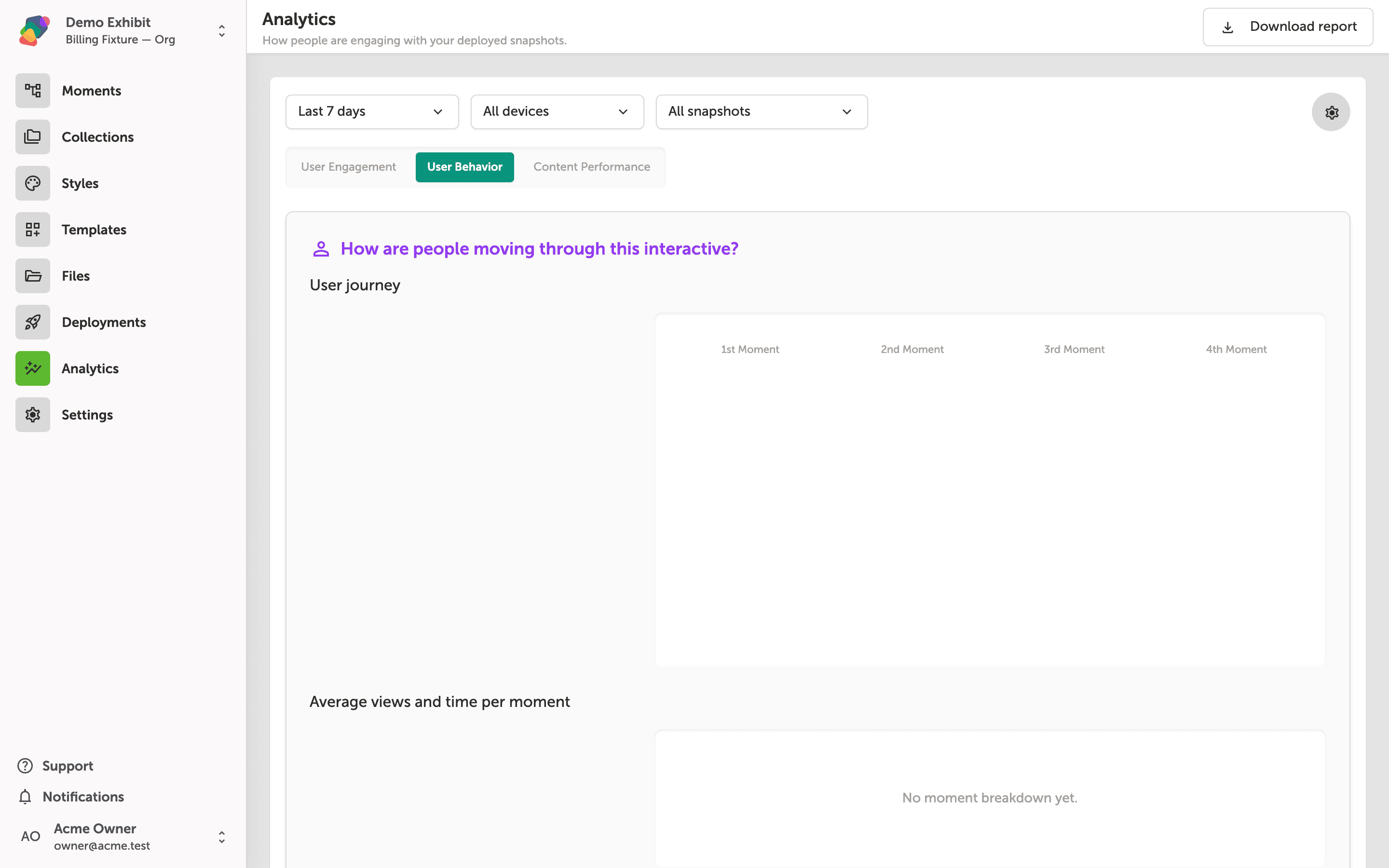Screen dimensions: 1389x868
Task: Select the green Analytics icon
Action: 33,368
